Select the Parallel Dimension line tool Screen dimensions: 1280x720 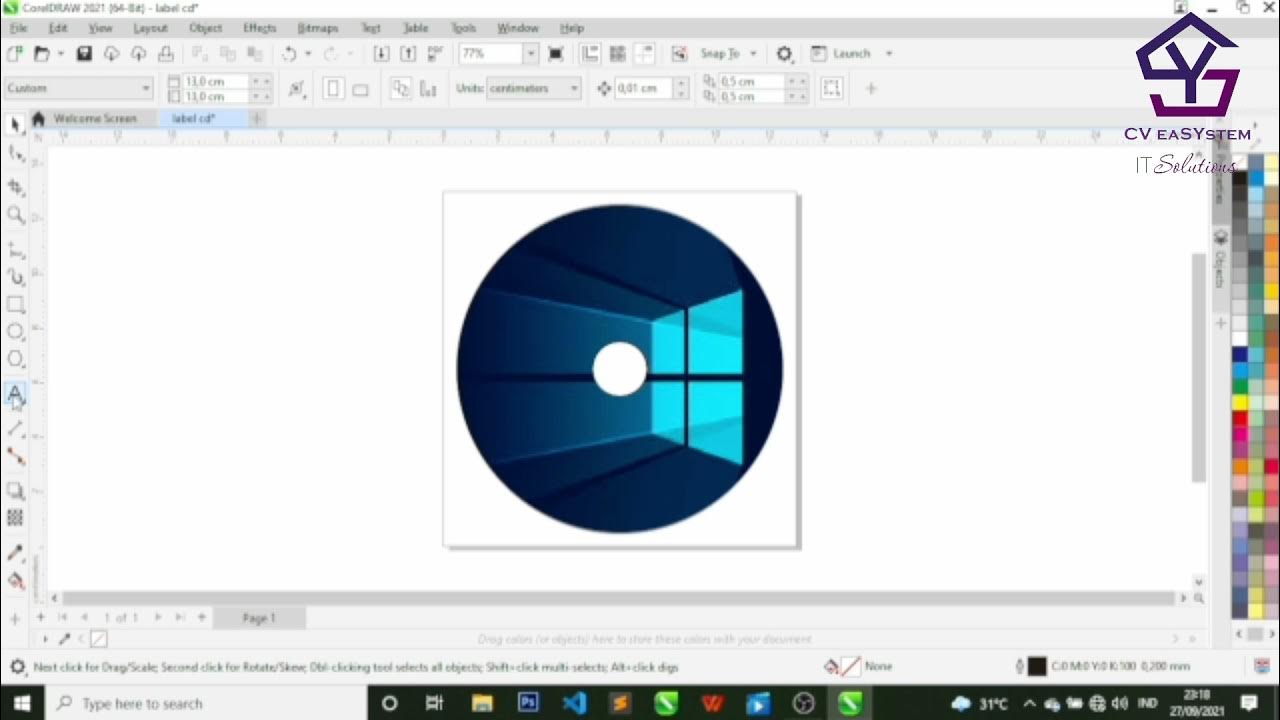[x=15, y=428]
